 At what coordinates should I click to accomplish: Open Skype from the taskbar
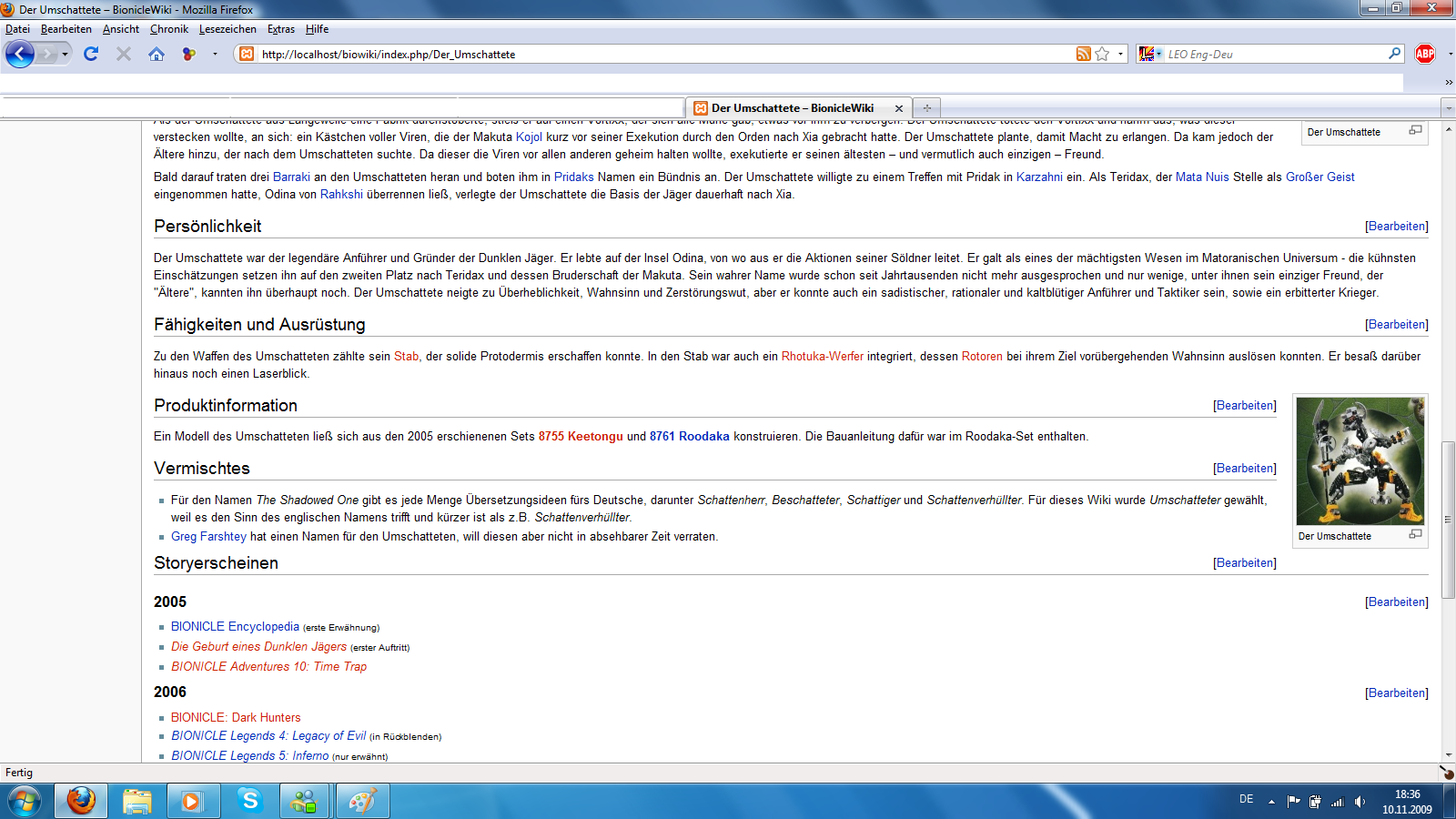click(248, 801)
